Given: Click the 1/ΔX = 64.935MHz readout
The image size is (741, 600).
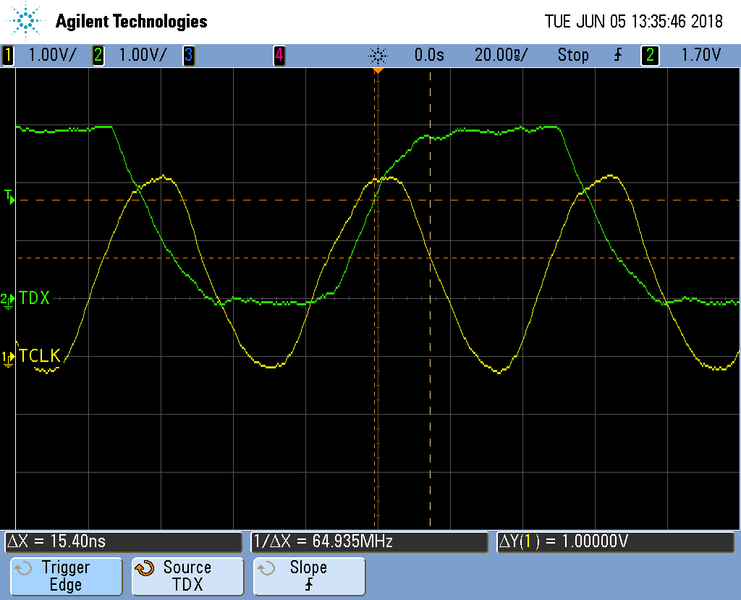Looking at the screenshot, I should (x=369, y=541).
